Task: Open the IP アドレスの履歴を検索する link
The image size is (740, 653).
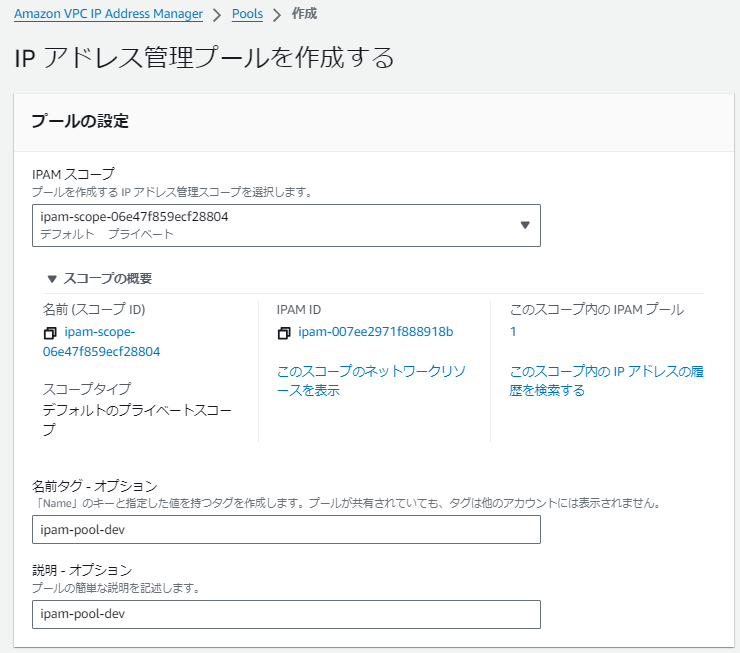Action: 606,381
